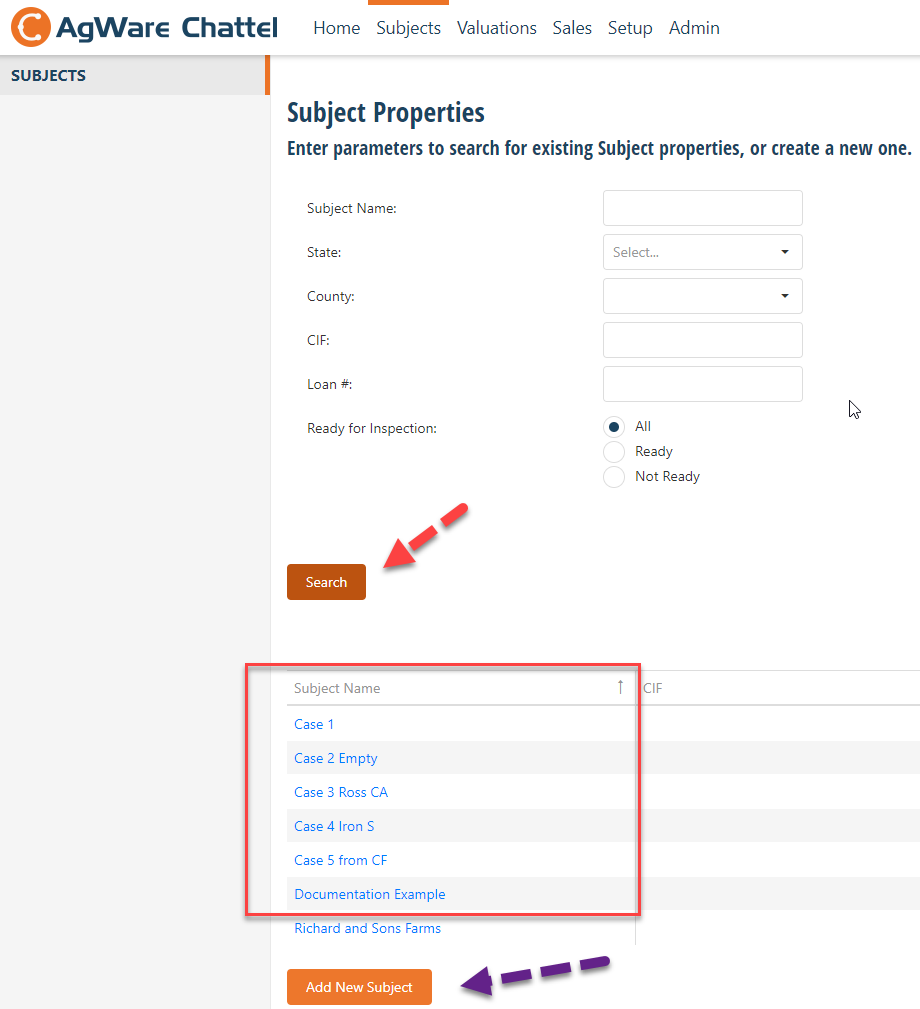Open the State dropdown
Viewport: 920px width, 1009px height.
(x=703, y=252)
